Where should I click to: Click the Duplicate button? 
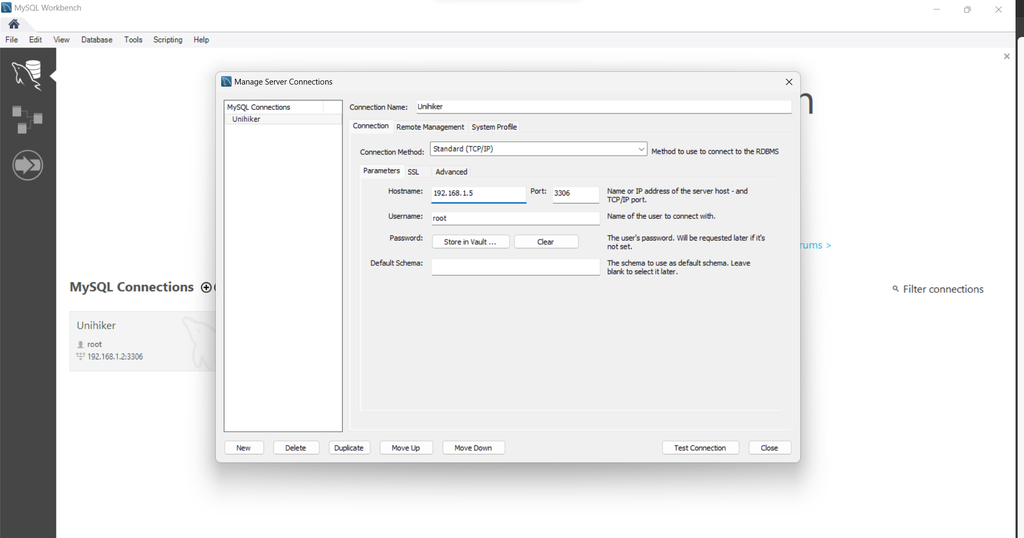point(349,448)
